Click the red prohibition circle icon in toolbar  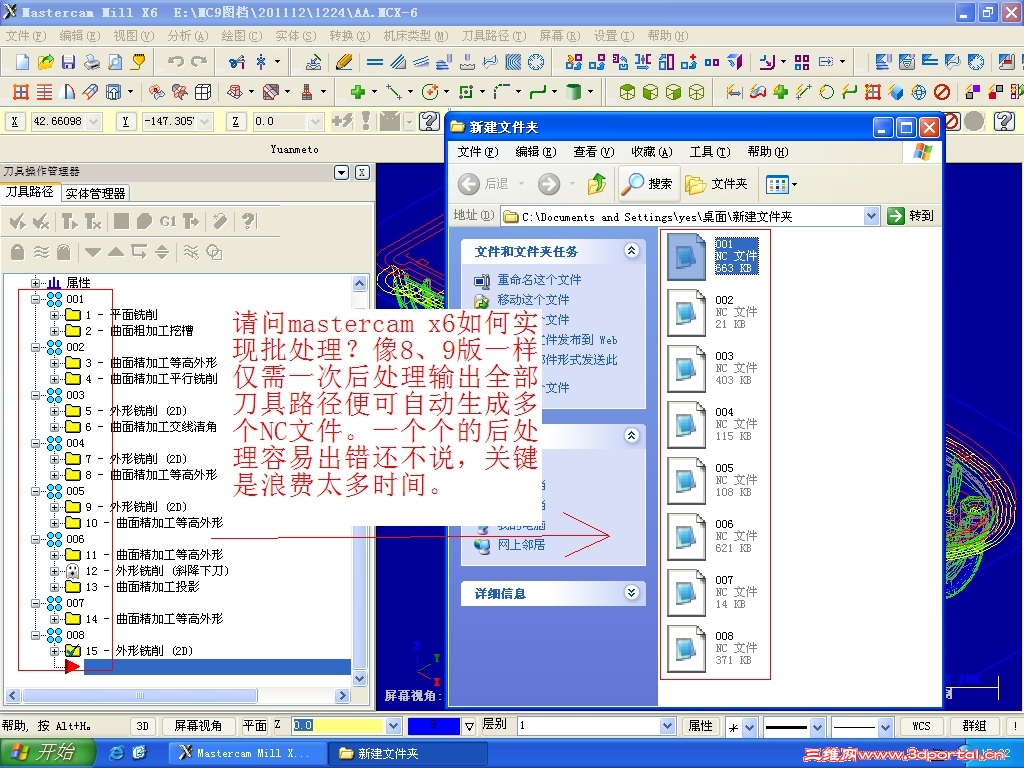pyautogui.click(x=941, y=92)
